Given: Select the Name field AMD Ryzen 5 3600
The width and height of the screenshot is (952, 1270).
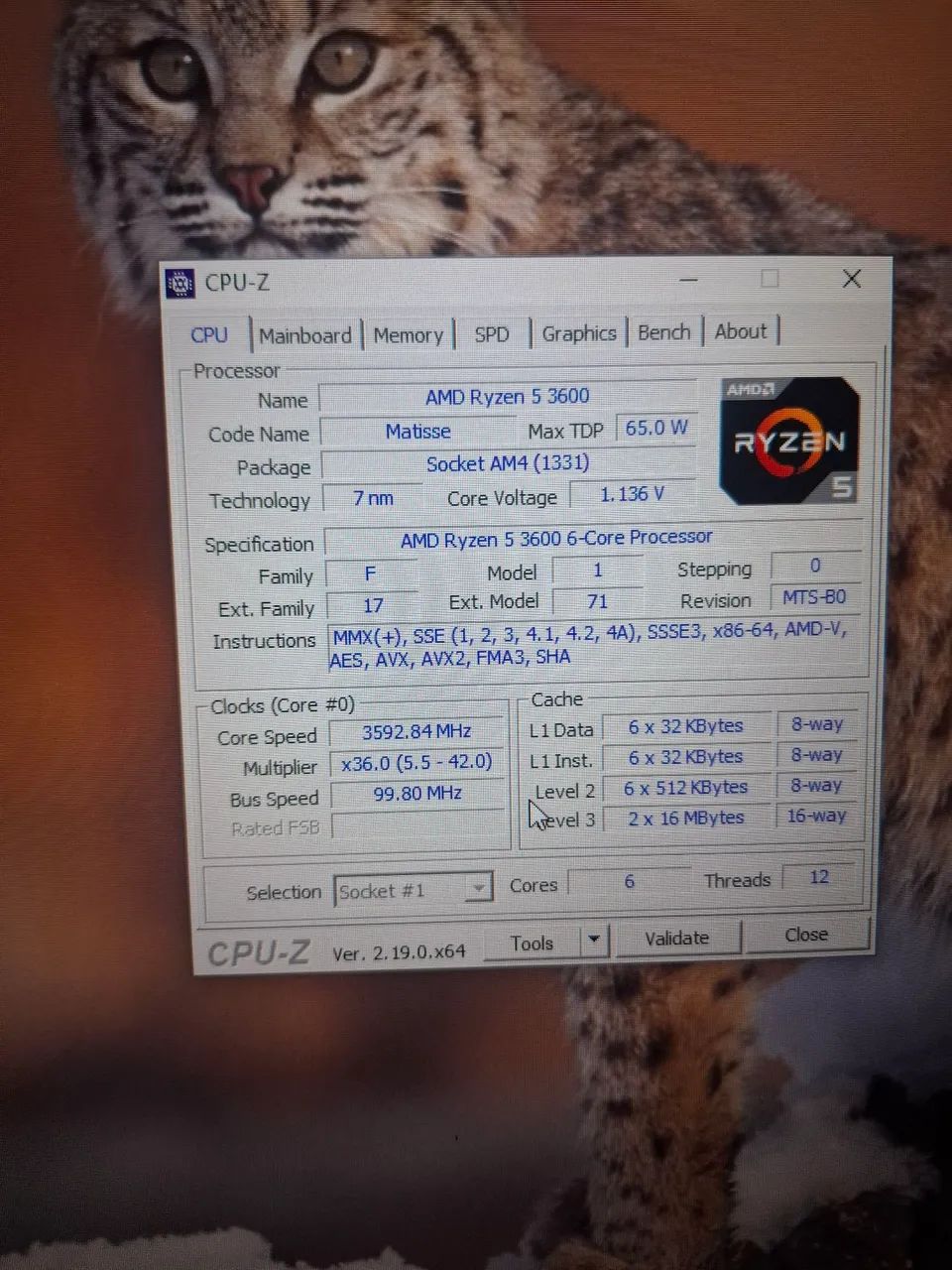Looking at the screenshot, I should 507,397.
